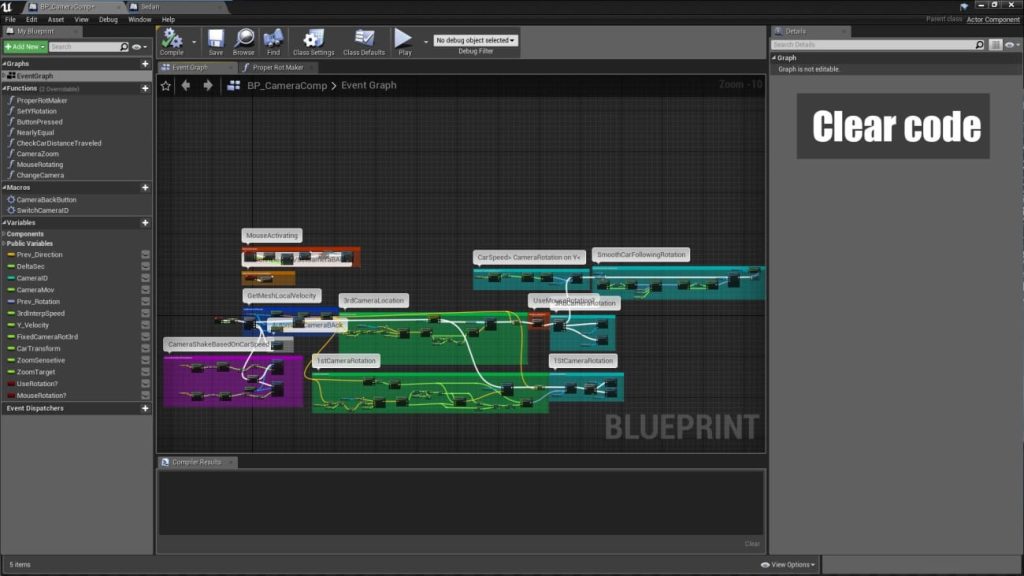Switch to the Proper Rot Maker tab
1024x576 pixels.
[277, 68]
